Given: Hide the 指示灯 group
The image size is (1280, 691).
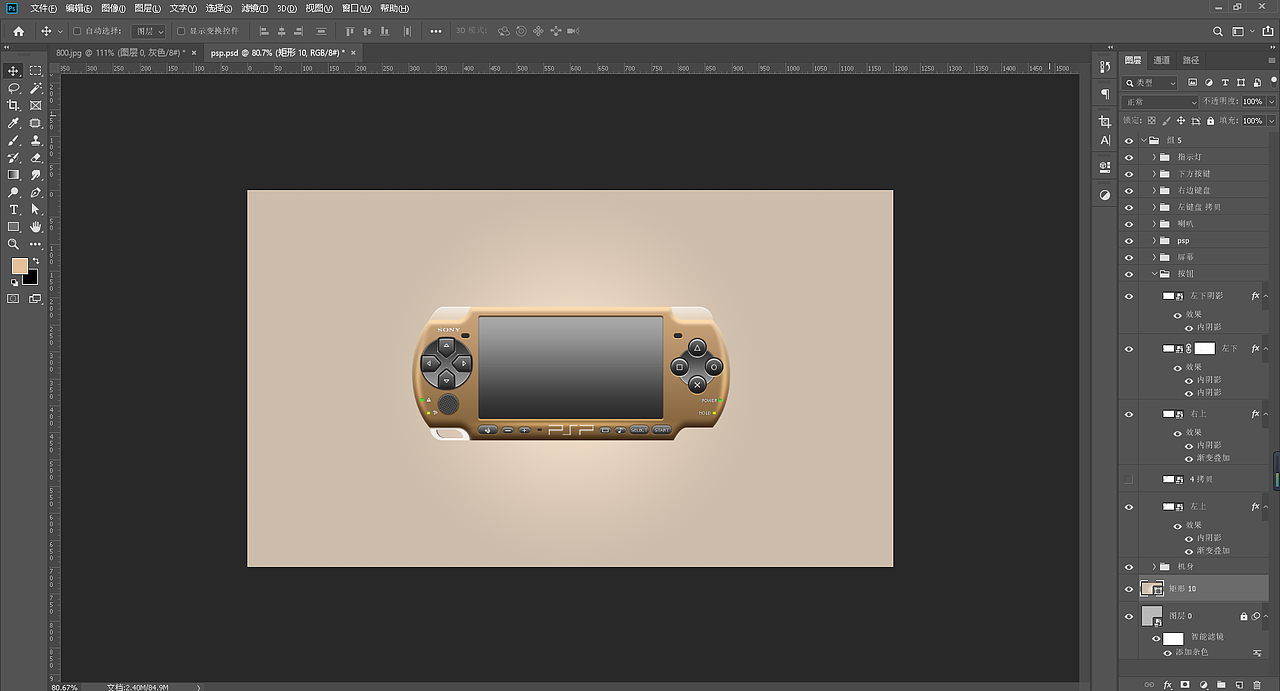Looking at the screenshot, I should point(1129,157).
